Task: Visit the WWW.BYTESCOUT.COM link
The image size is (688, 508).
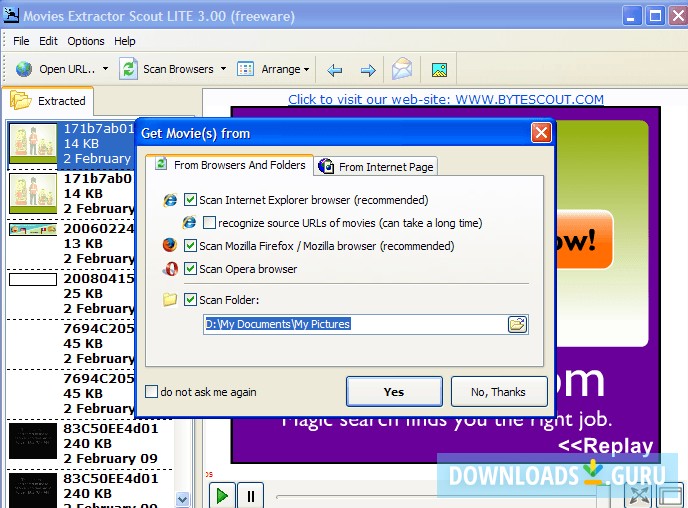Action: (446, 100)
